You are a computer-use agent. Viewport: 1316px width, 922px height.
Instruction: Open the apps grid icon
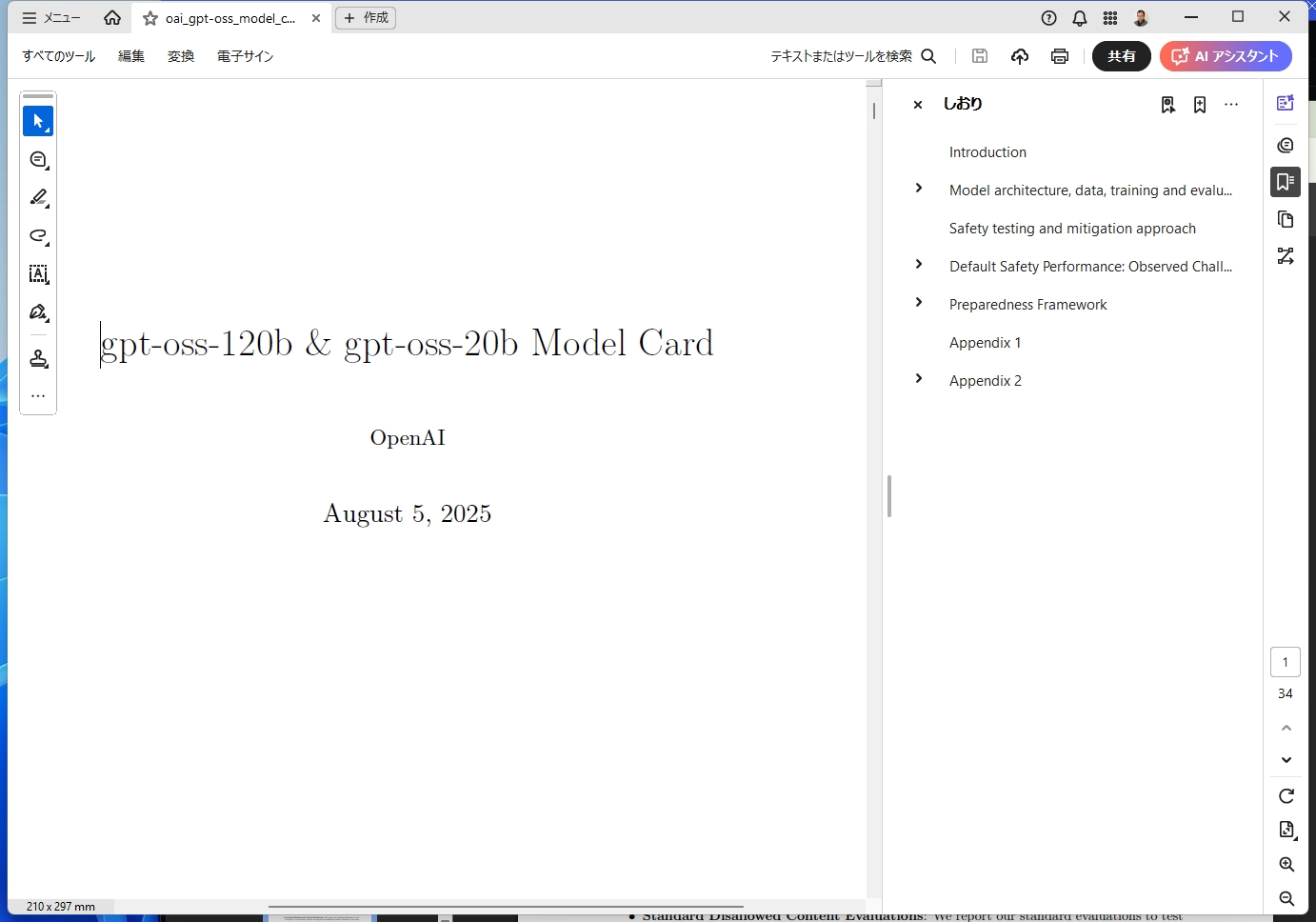(1110, 18)
